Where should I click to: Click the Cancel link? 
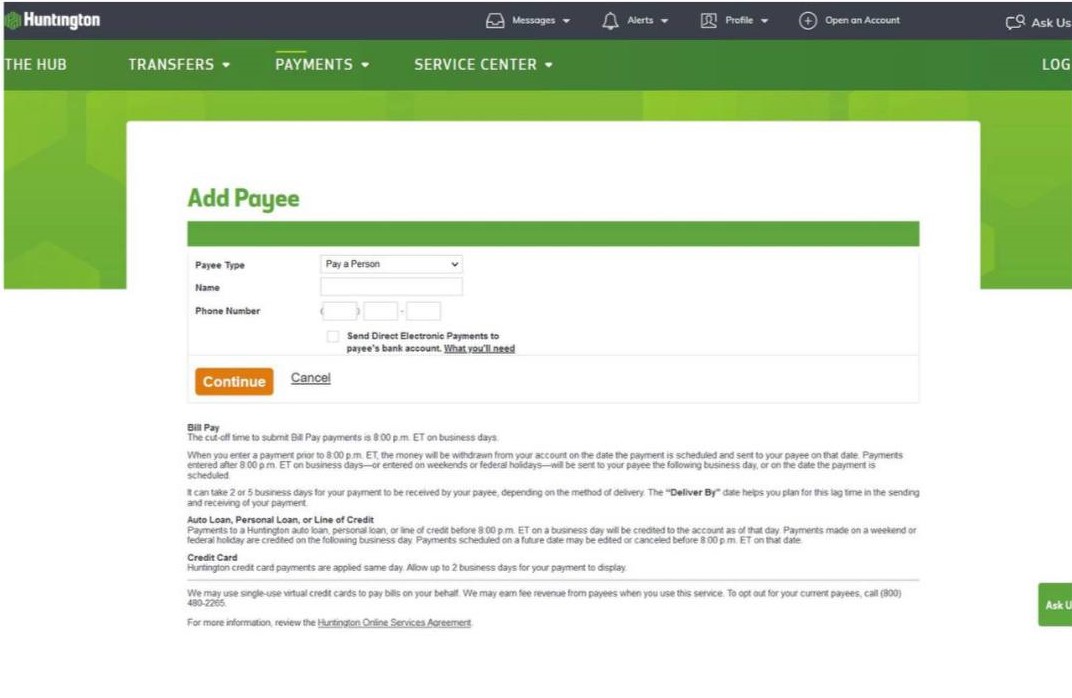310,378
